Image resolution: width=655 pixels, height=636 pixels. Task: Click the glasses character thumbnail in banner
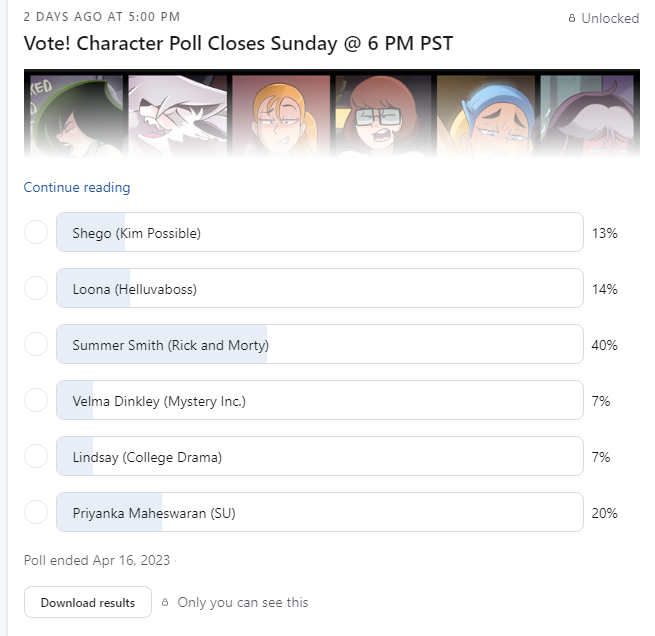point(383,115)
